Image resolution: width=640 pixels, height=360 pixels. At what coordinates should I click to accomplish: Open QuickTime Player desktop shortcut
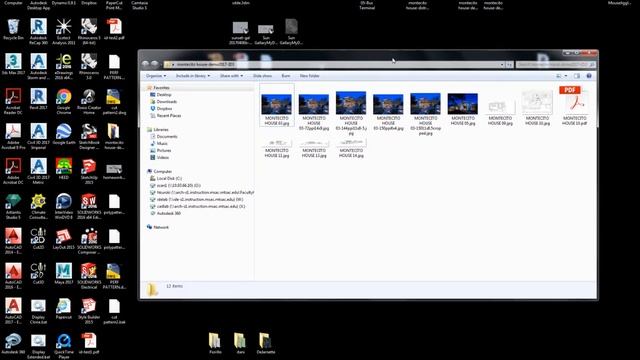click(x=64, y=346)
